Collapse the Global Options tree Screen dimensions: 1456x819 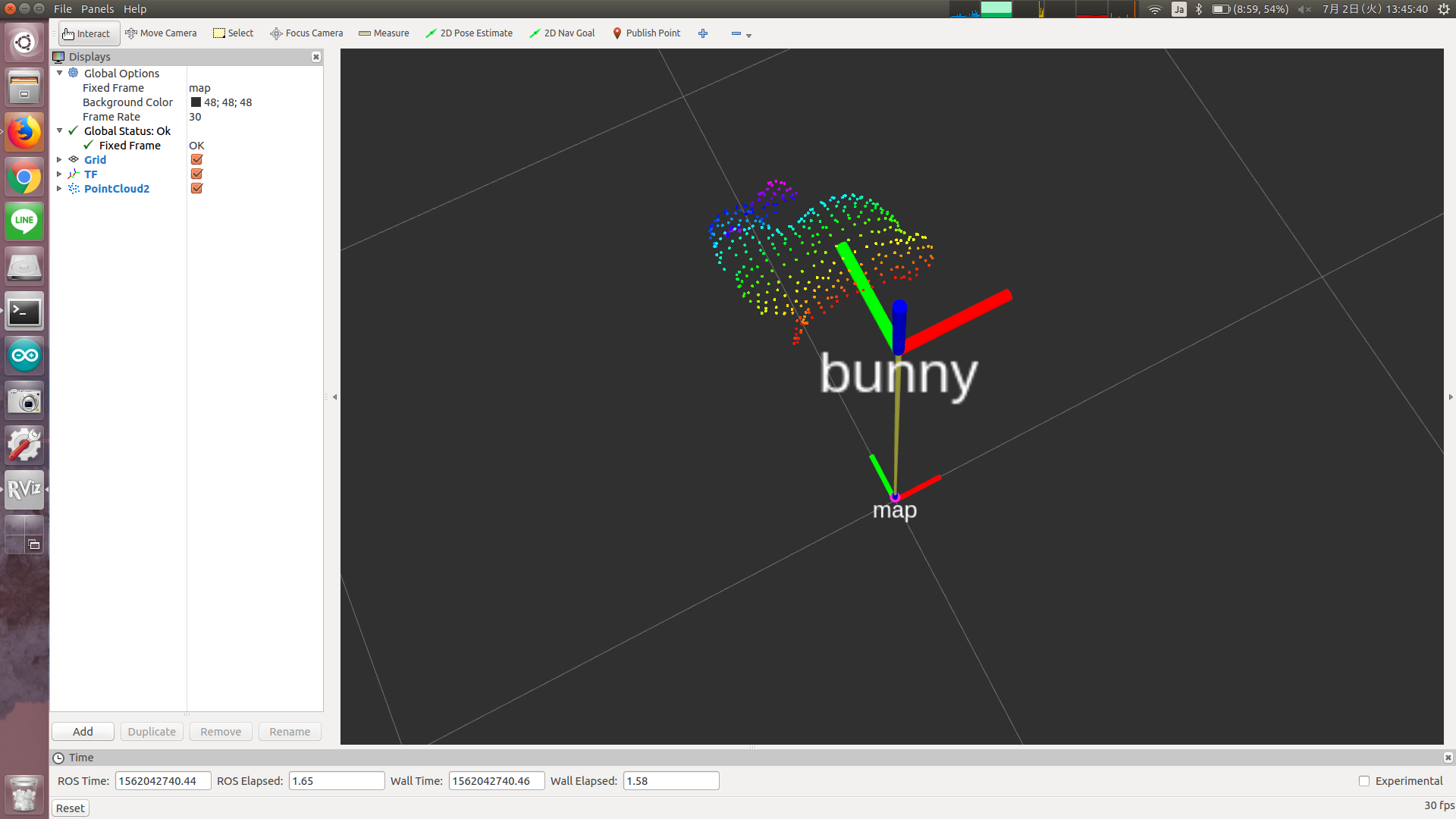tap(60, 73)
